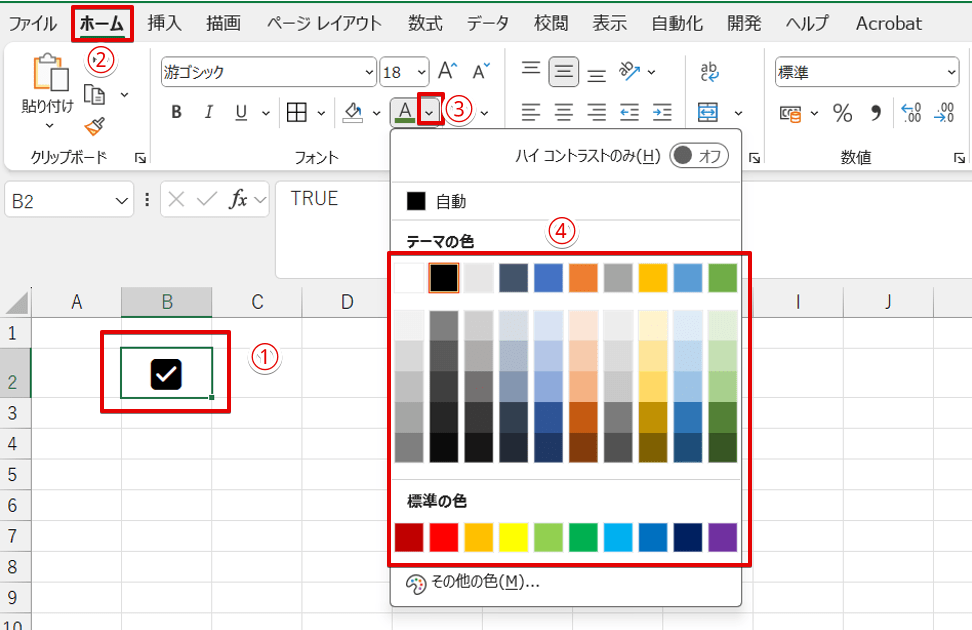This screenshot has height=630, width=972.
Task: Select row 5 header
Action: click(15, 474)
